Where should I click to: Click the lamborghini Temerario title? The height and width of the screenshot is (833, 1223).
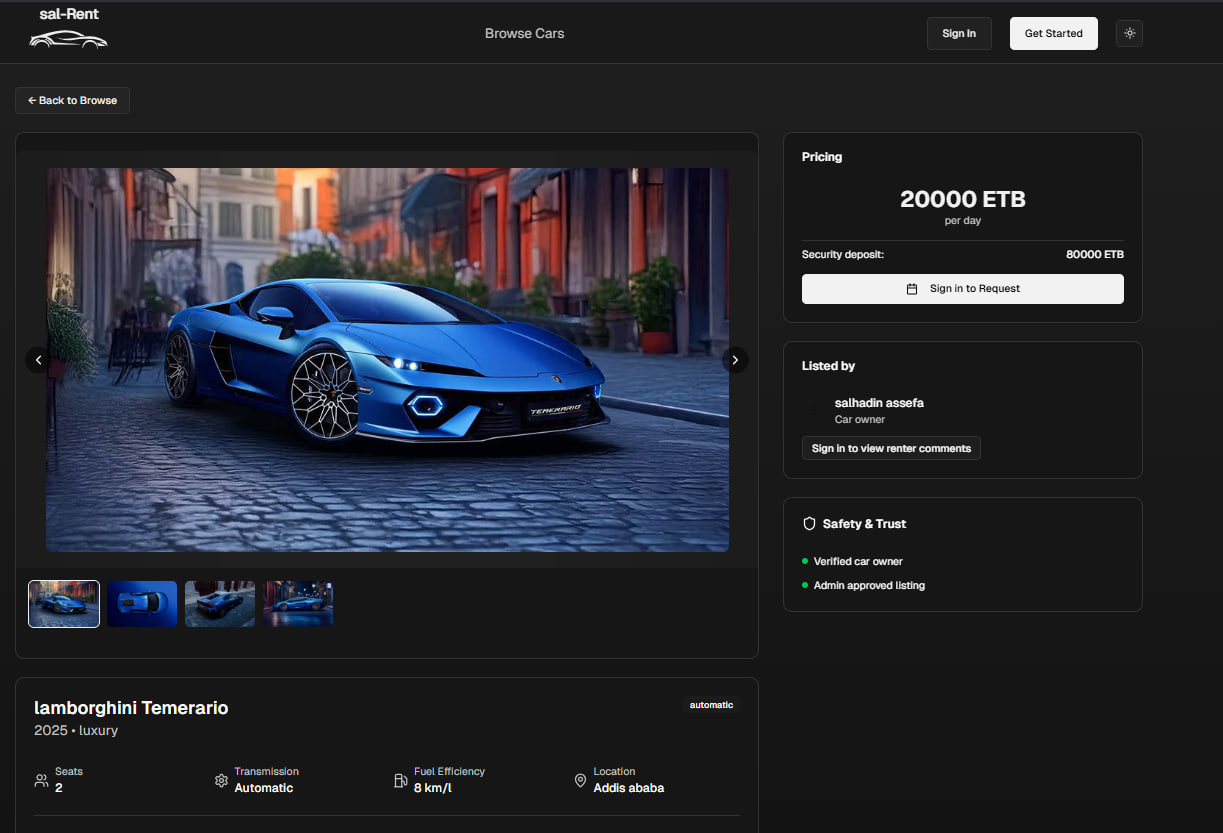131,708
